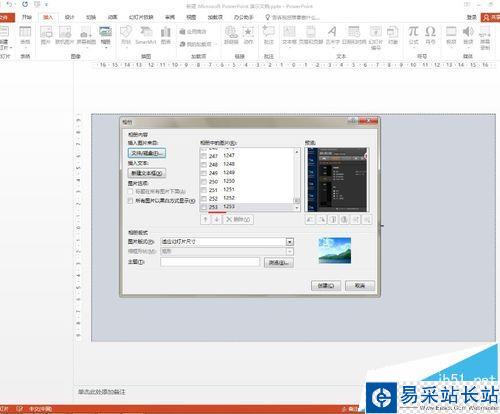Open the Frame shape dropdown
Viewport: 500px width, 414px height.
pyautogui.click(x=289, y=251)
